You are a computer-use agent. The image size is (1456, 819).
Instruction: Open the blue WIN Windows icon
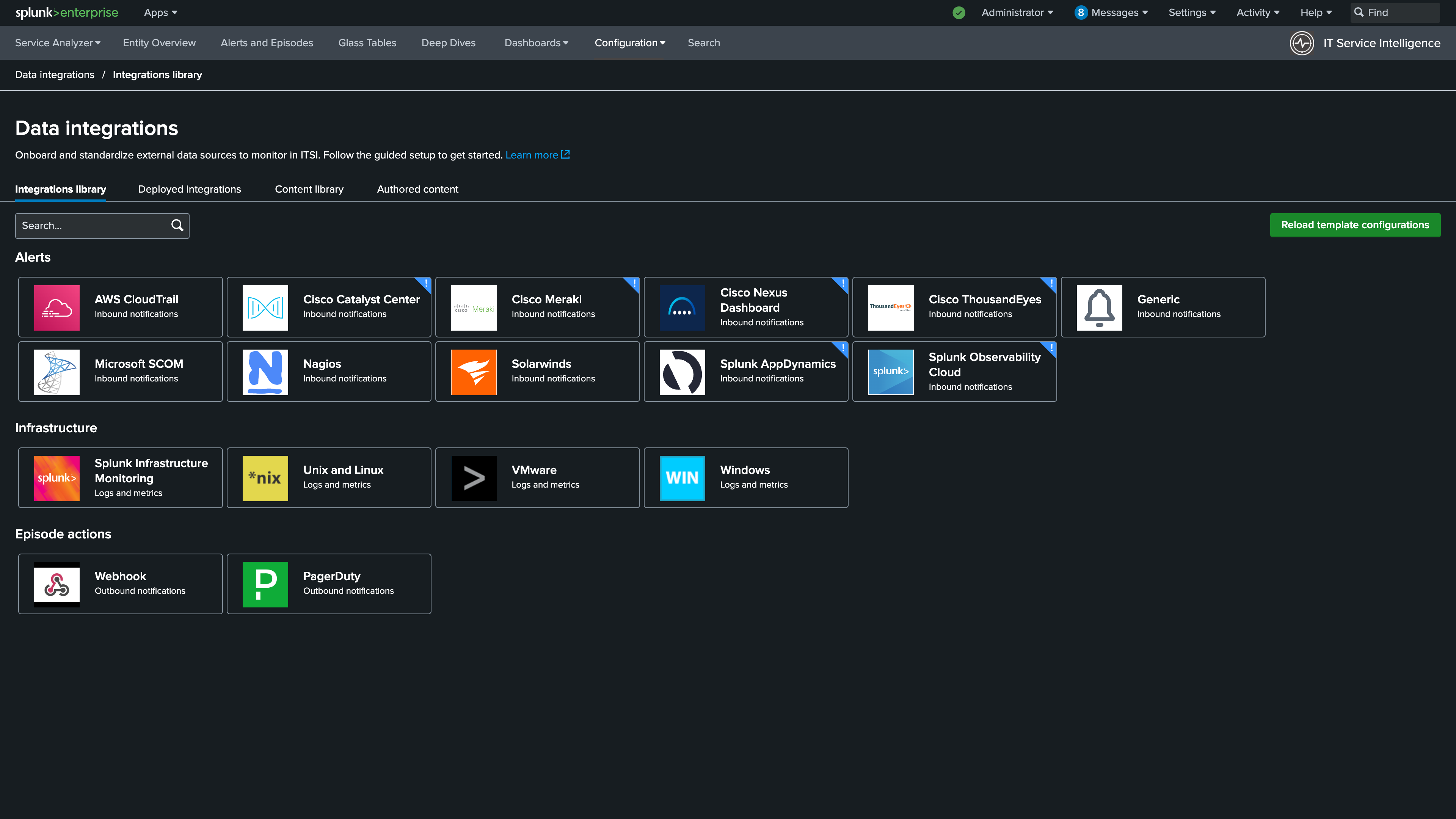point(682,478)
